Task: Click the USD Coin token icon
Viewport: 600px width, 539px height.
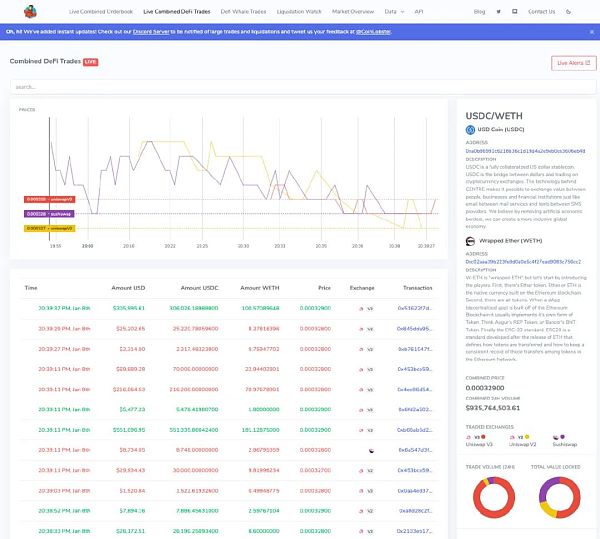Action: click(x=470, y=130)
